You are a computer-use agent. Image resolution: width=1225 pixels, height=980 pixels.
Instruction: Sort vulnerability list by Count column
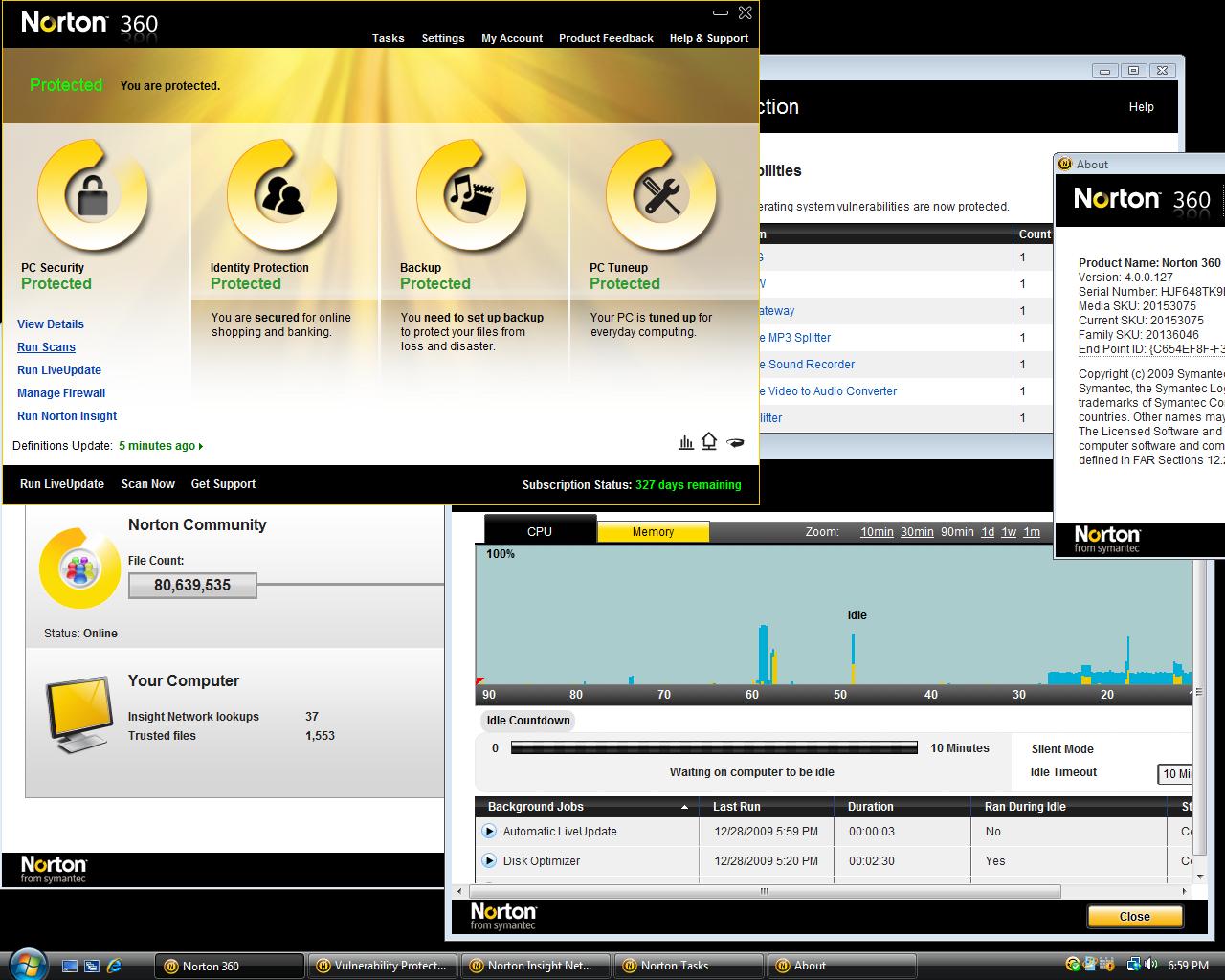1034,234
